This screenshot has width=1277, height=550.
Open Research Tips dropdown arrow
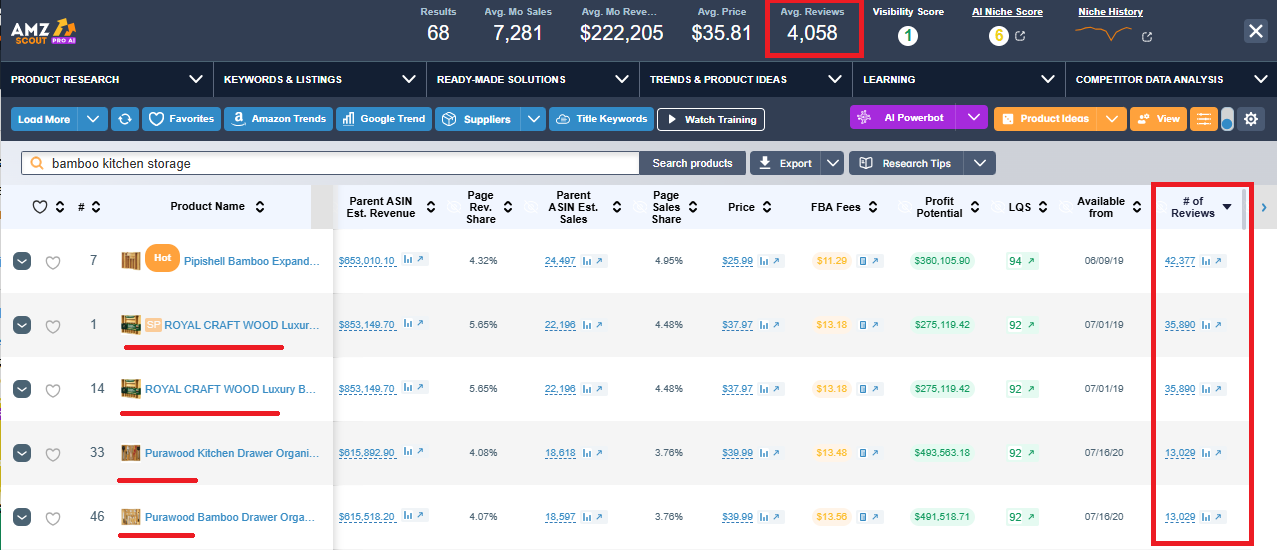click(x=980, y=163)
